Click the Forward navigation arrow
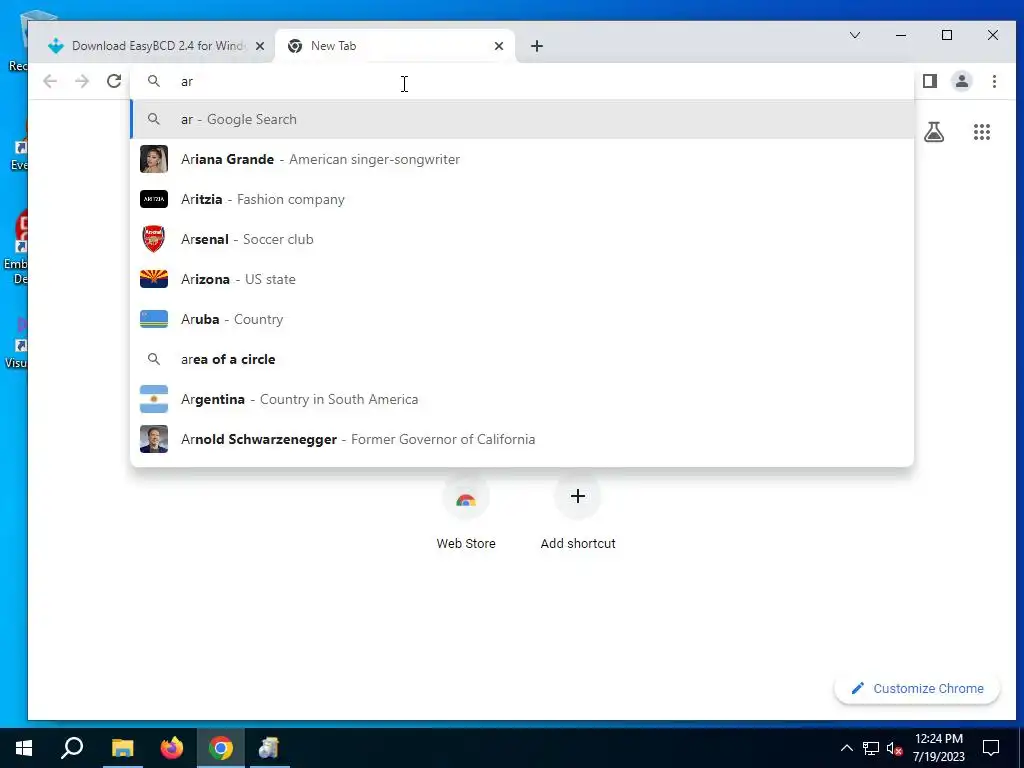The height and width of the screenshot is (768, 1024). tap(82, 81)
